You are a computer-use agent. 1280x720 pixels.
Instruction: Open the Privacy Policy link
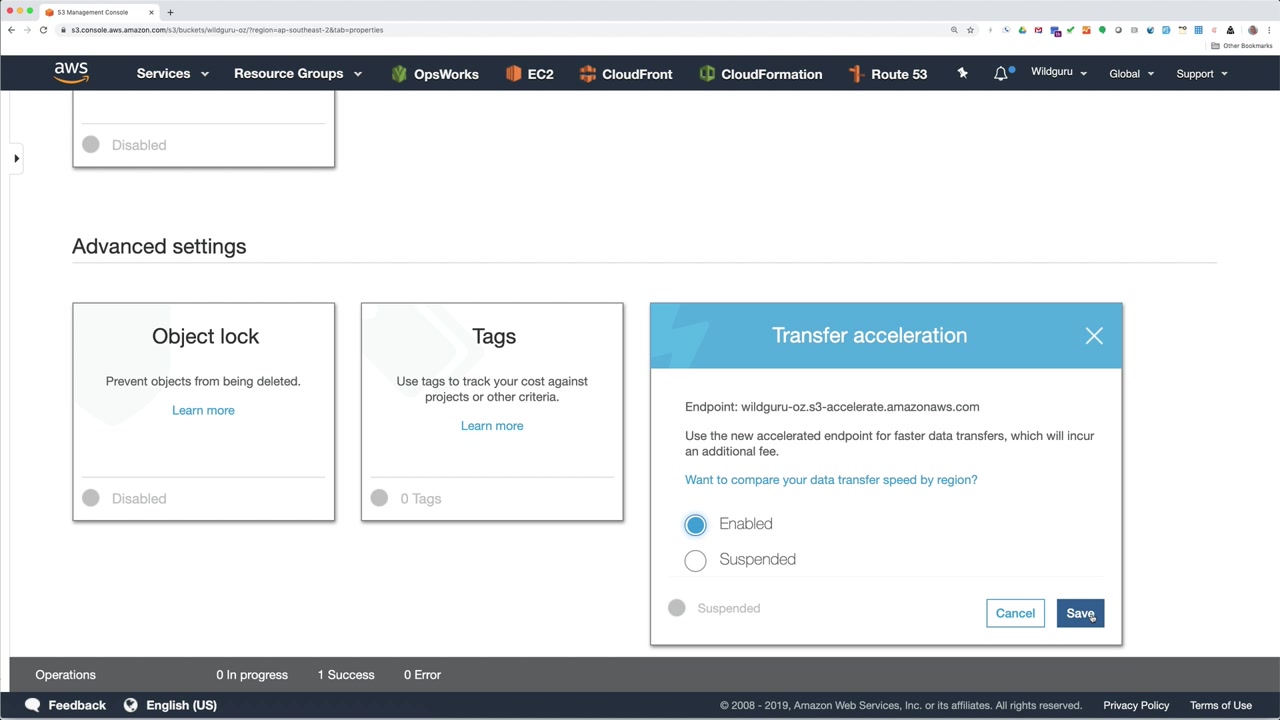coord(1136,705)
